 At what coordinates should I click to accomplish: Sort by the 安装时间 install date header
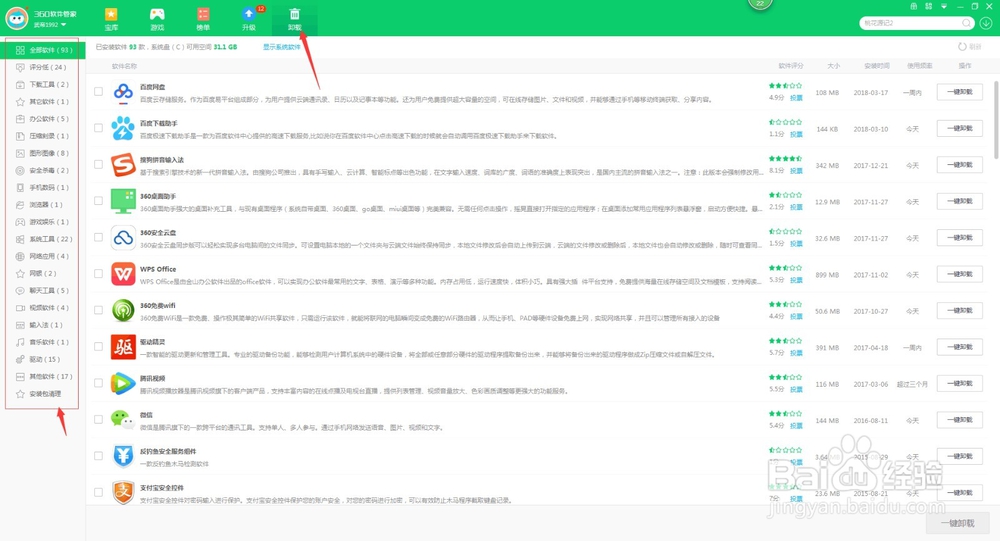point(876,66)
